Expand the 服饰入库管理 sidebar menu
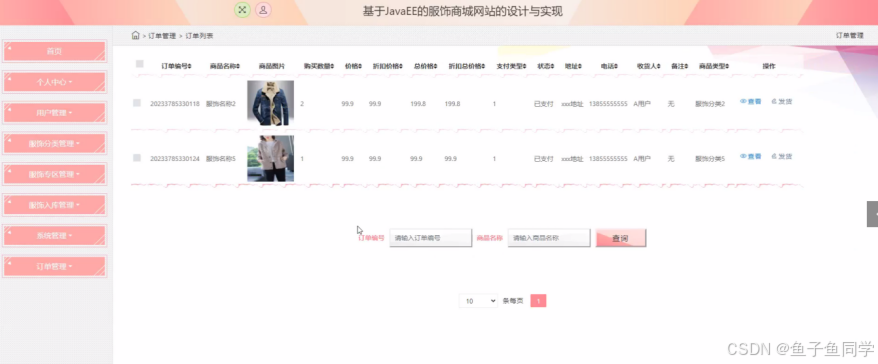 pos(54,205)
